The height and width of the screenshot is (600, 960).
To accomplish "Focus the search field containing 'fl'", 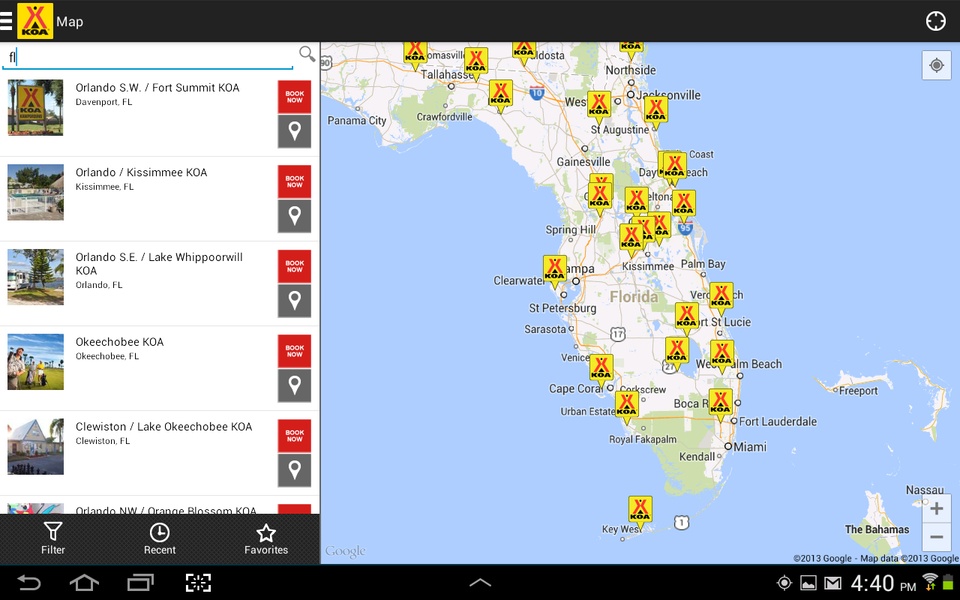I will (148, 58).
